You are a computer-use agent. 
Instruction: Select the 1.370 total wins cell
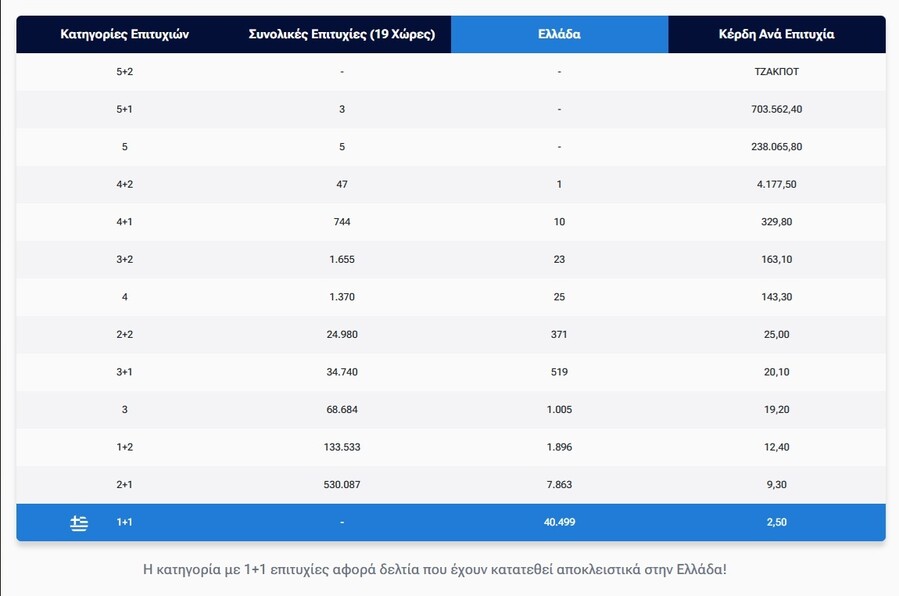tap(342, 297)
